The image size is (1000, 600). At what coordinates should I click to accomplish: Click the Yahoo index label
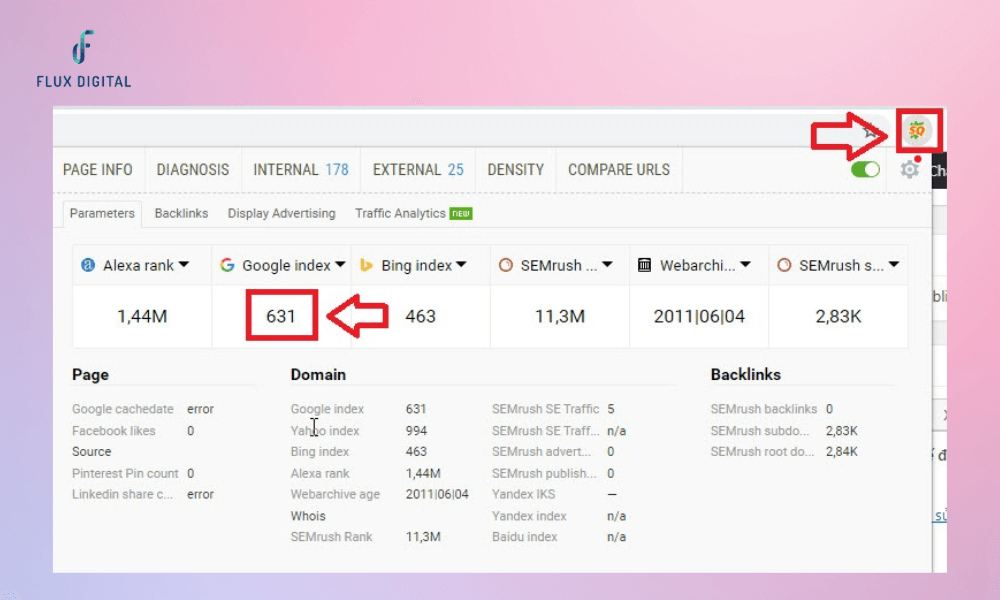tap(325, 430)
